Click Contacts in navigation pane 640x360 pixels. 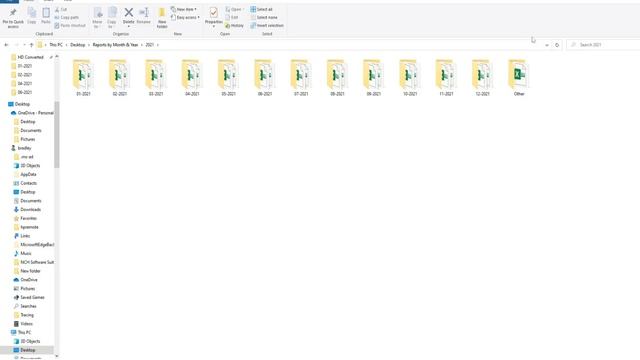[x=25, y=183]
